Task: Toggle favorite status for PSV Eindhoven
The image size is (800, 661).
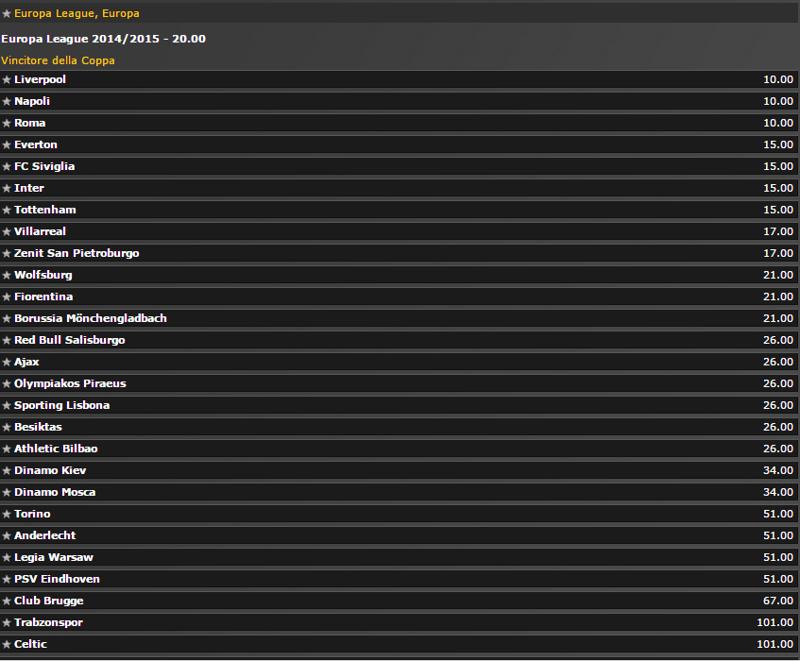Action: tap(9, 579)
